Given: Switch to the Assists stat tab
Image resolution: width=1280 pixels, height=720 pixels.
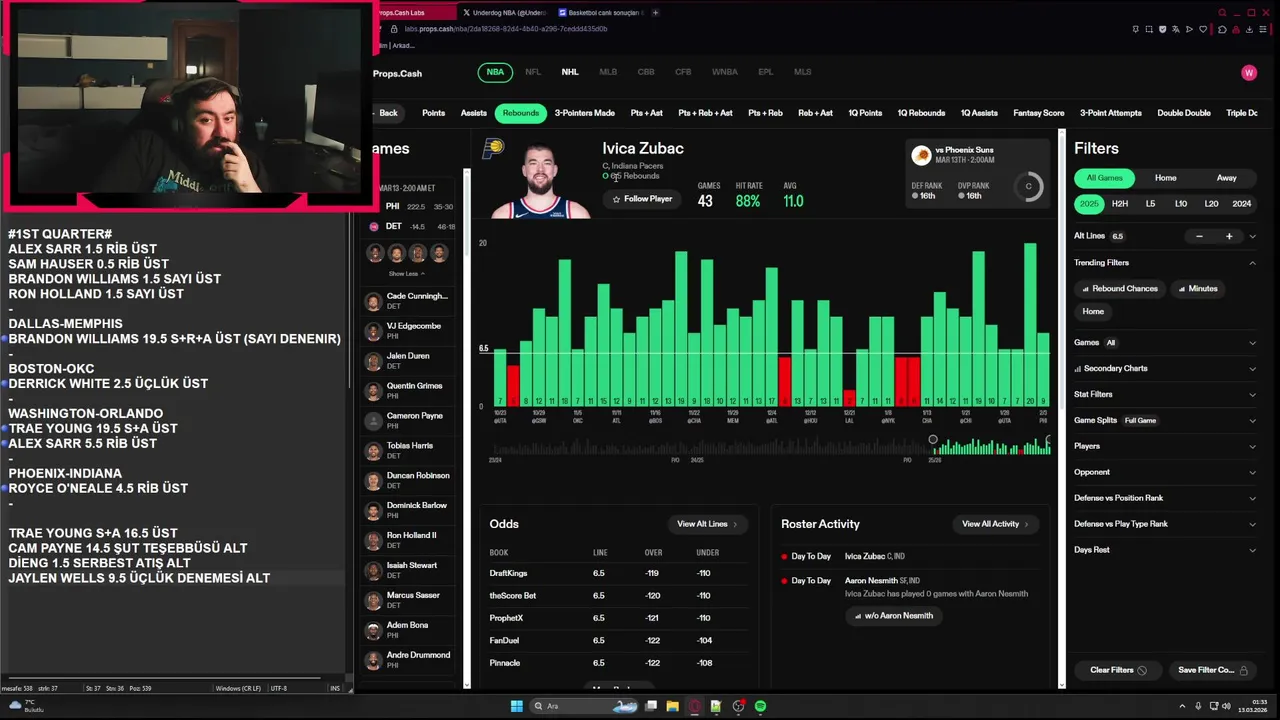Looking at the screenshot, I should coord(473,113).
